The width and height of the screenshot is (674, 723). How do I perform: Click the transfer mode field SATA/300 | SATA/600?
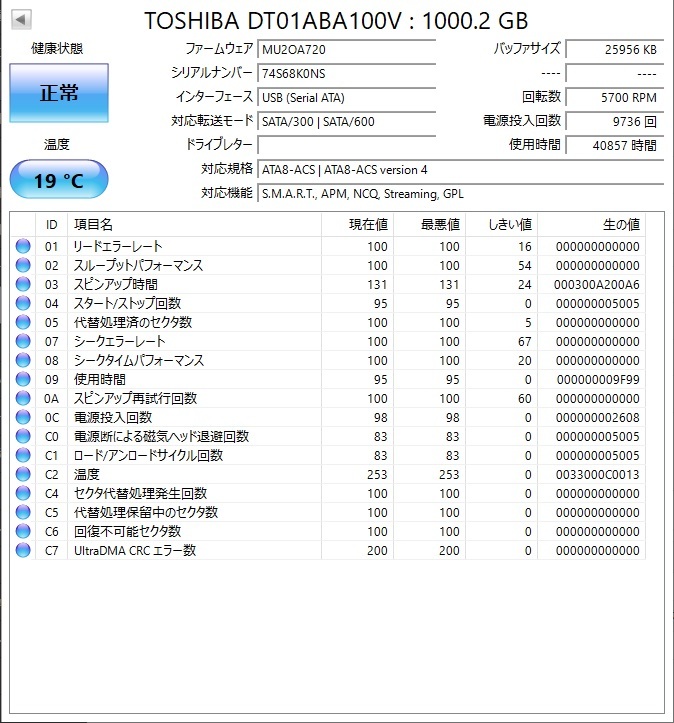pos(347,121)
